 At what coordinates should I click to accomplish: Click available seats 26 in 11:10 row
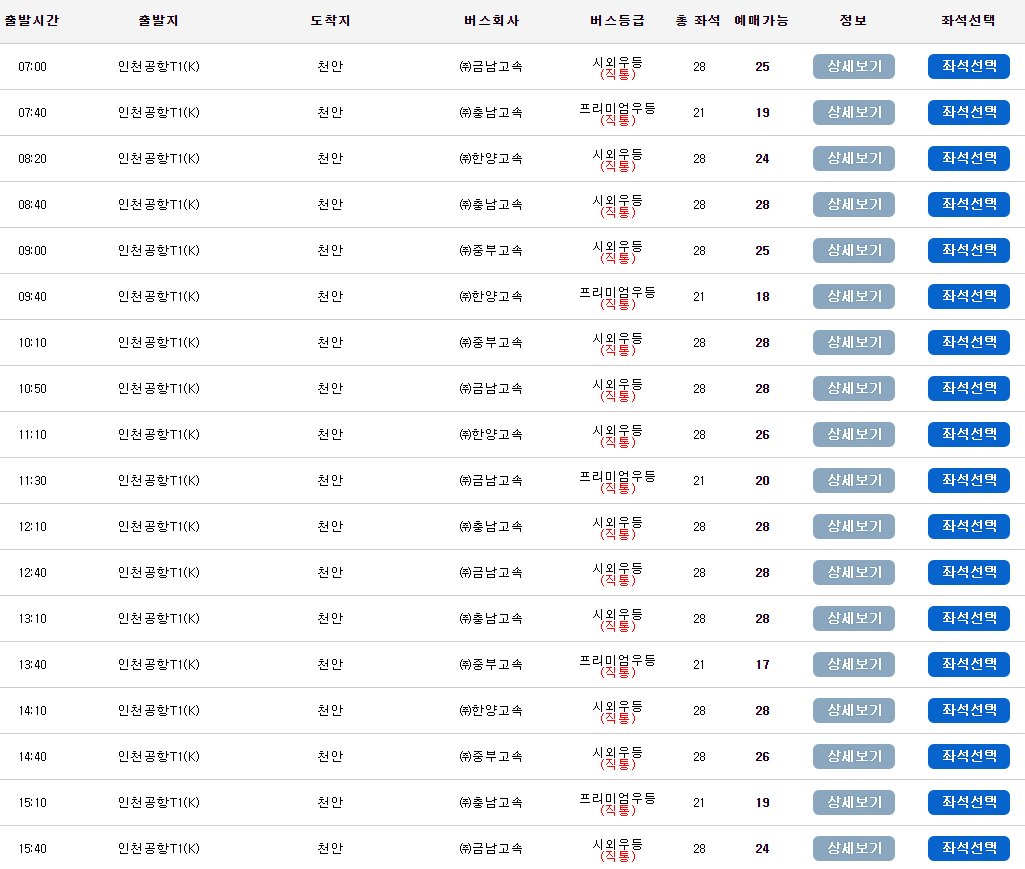tap(762, 434)
